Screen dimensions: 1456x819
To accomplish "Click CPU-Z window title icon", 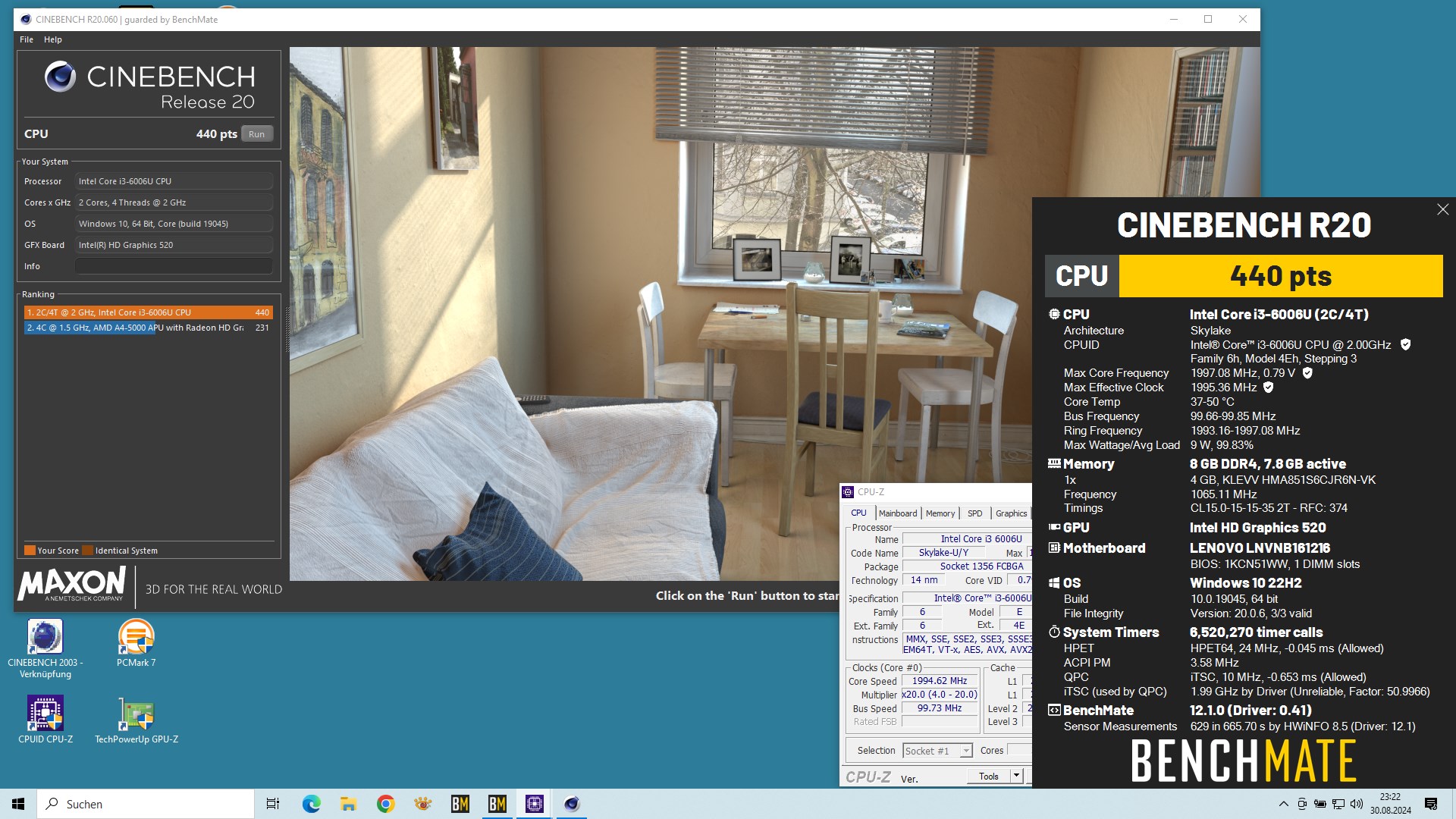I will [848, 492].
